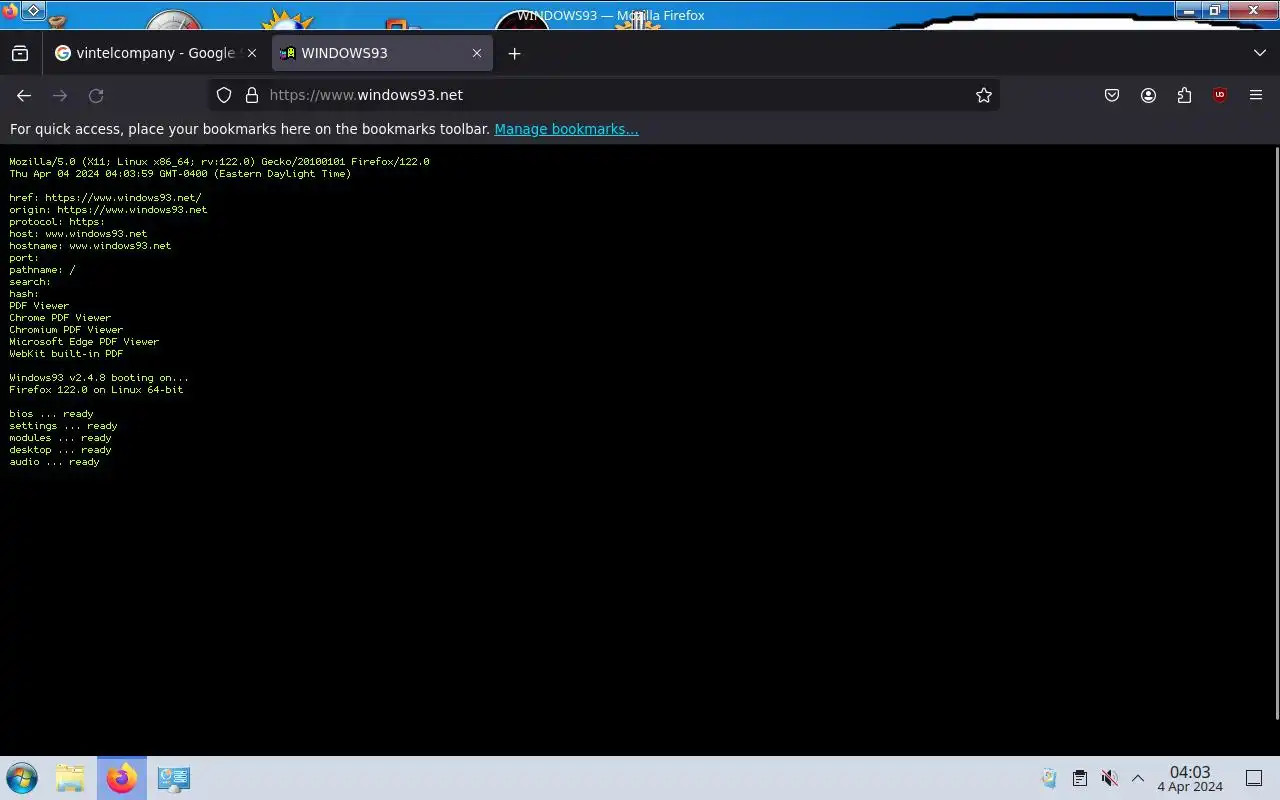Reload the current page
1280x800 pixels.
coord(96,95)
